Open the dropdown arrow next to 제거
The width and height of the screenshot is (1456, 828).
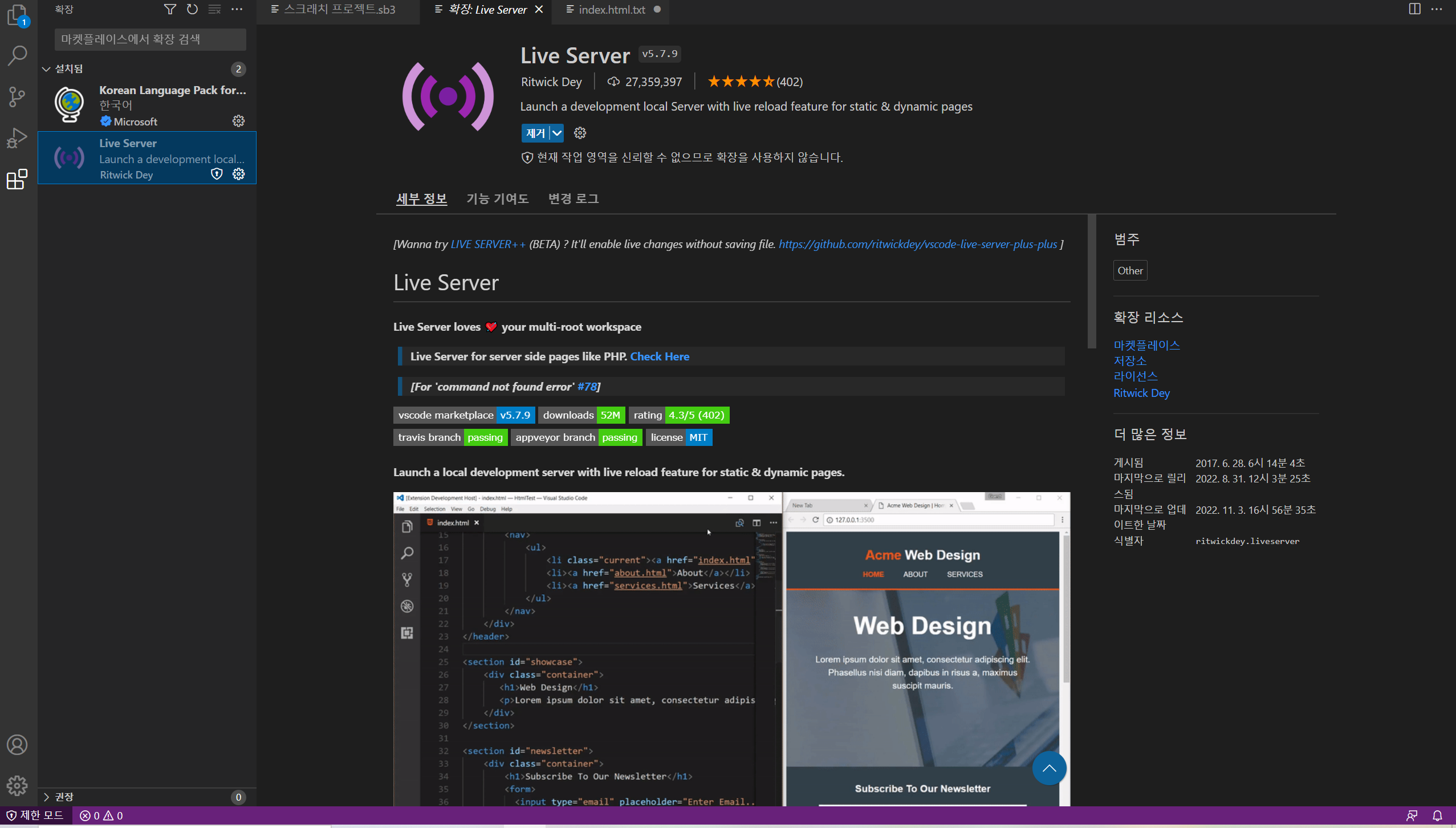tap(557, 133)
